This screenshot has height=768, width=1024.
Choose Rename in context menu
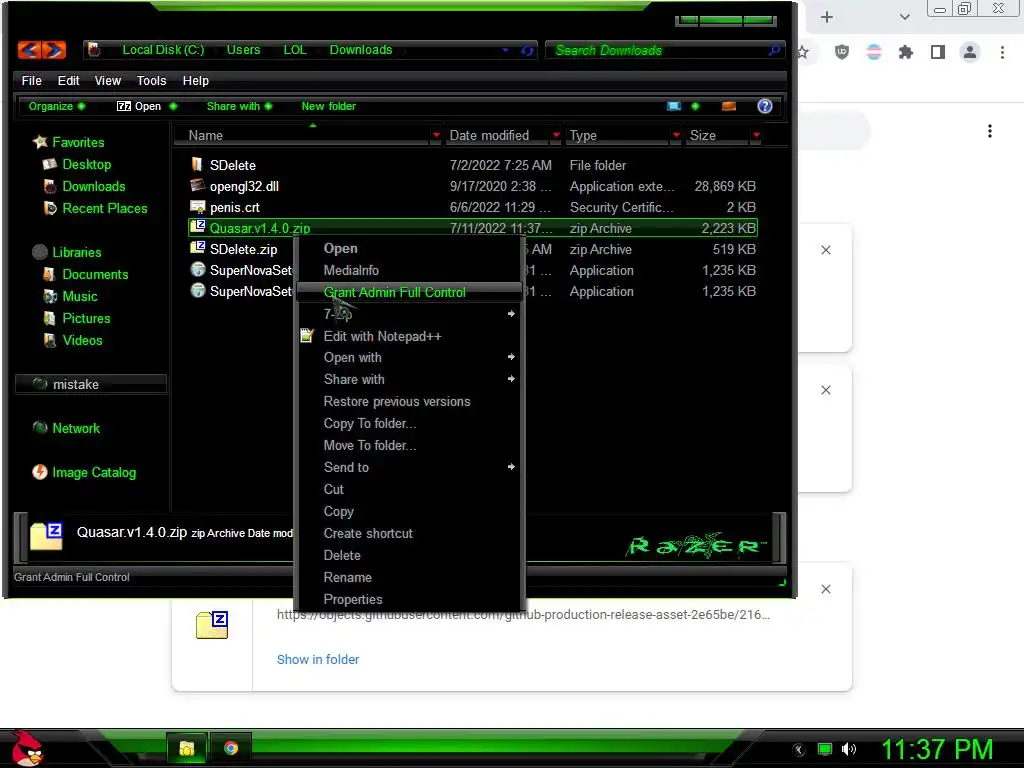coord(409,577)
